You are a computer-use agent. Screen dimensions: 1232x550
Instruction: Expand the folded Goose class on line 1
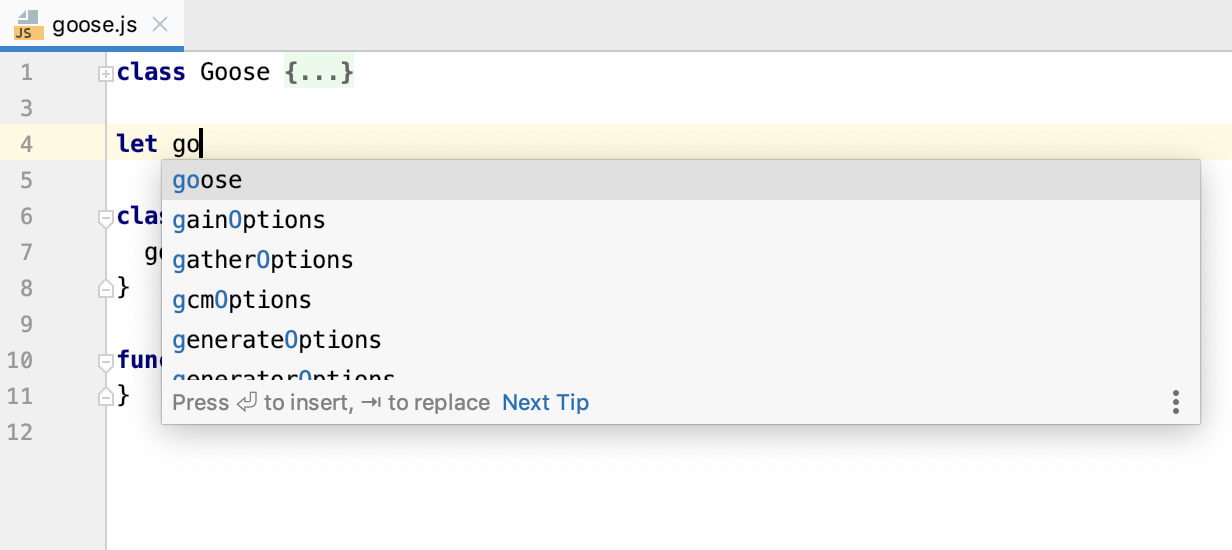point(105,73)
